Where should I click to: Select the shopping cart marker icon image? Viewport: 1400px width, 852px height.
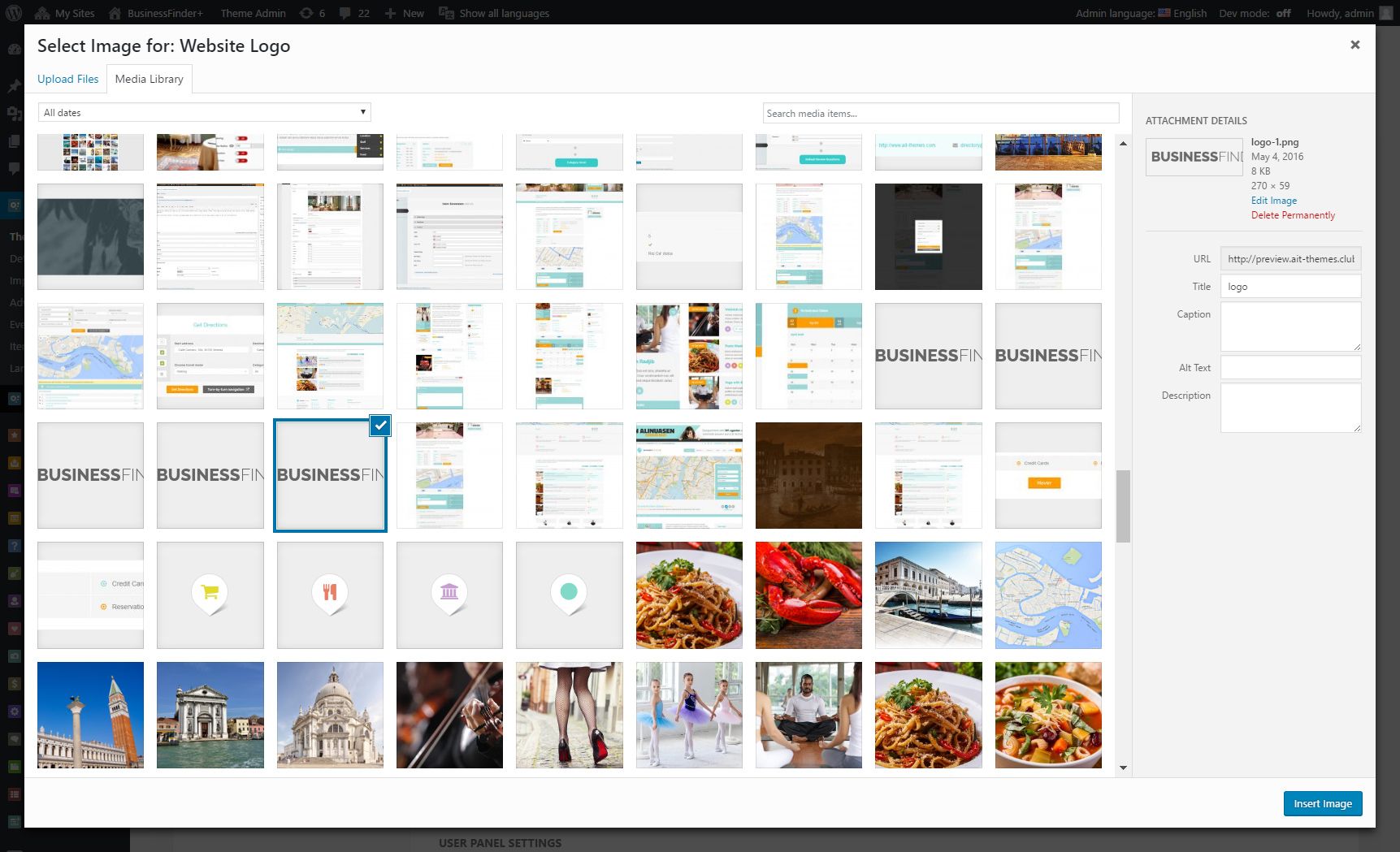(x=210, y=595)
